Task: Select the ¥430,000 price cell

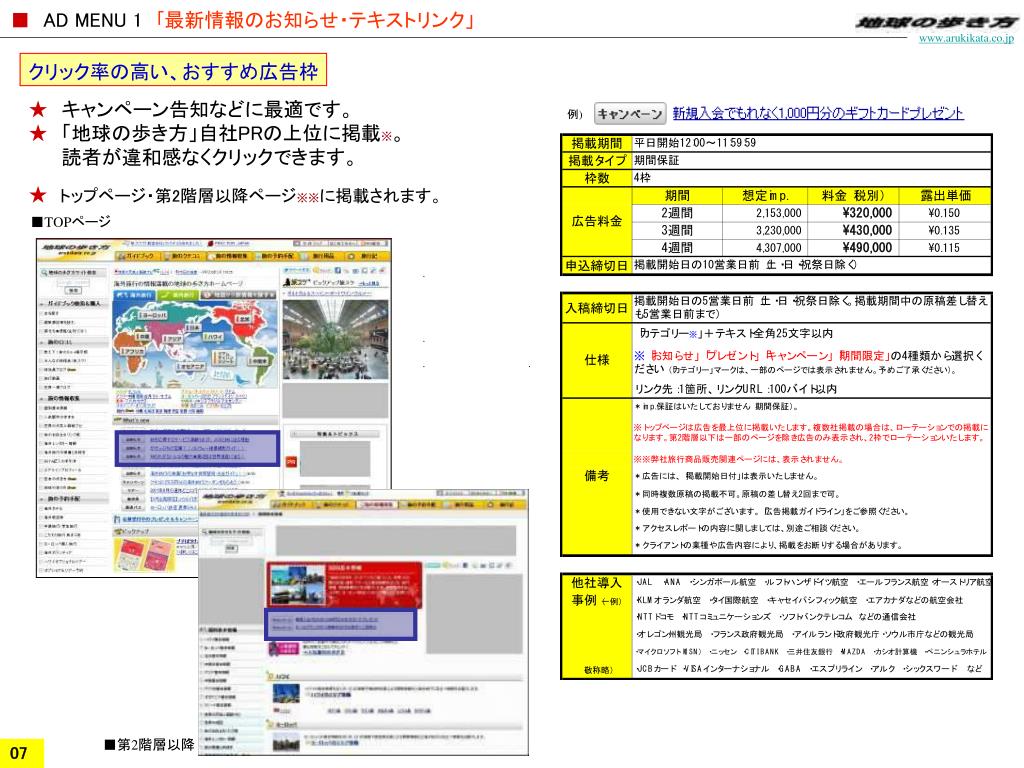Action: 853,231
